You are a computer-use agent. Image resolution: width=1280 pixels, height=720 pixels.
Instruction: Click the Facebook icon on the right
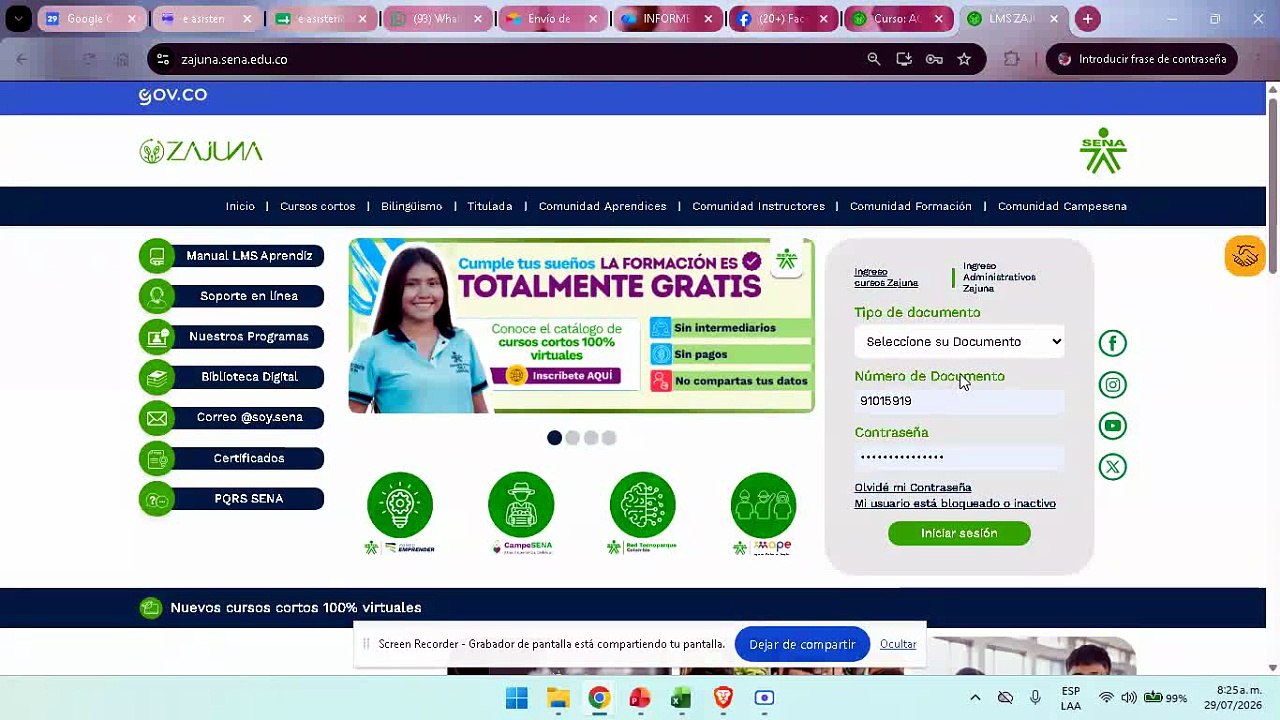click(1113, 343)
